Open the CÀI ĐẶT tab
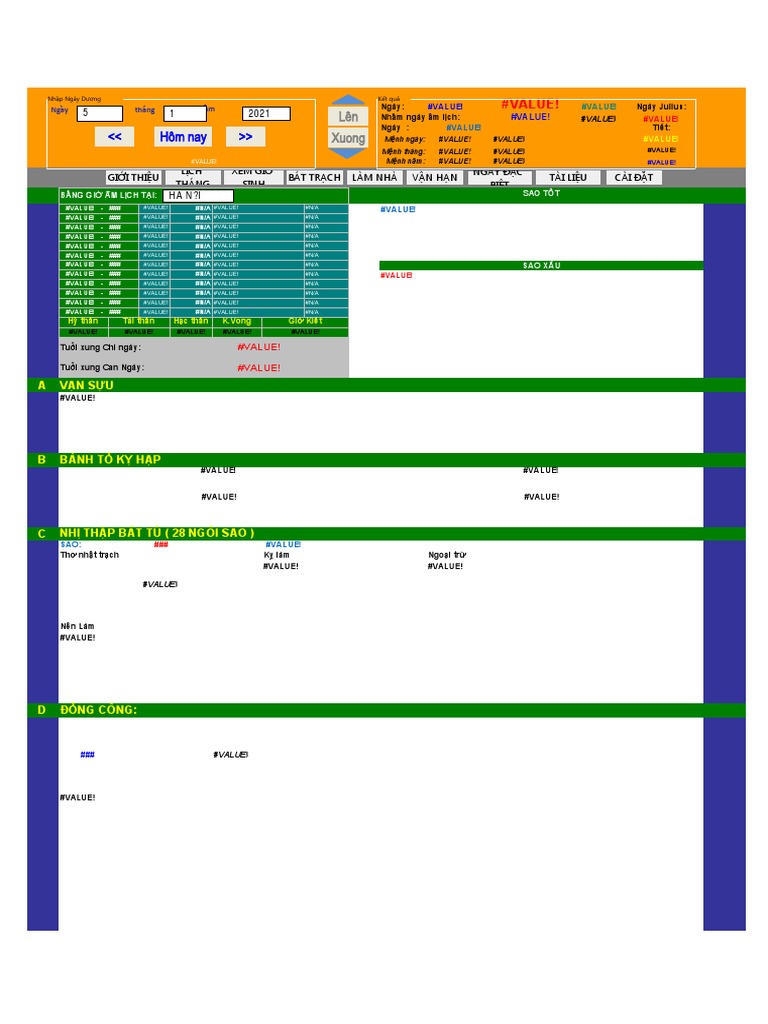Image resolution: width=768 pixels, height=1024 pixels. pyautogui.click(x=633, y=178)
